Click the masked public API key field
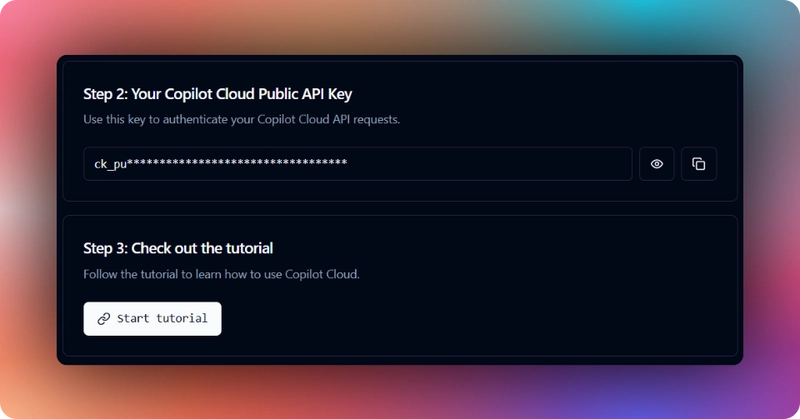Viewport: 800px width, 419px height. 358,164
